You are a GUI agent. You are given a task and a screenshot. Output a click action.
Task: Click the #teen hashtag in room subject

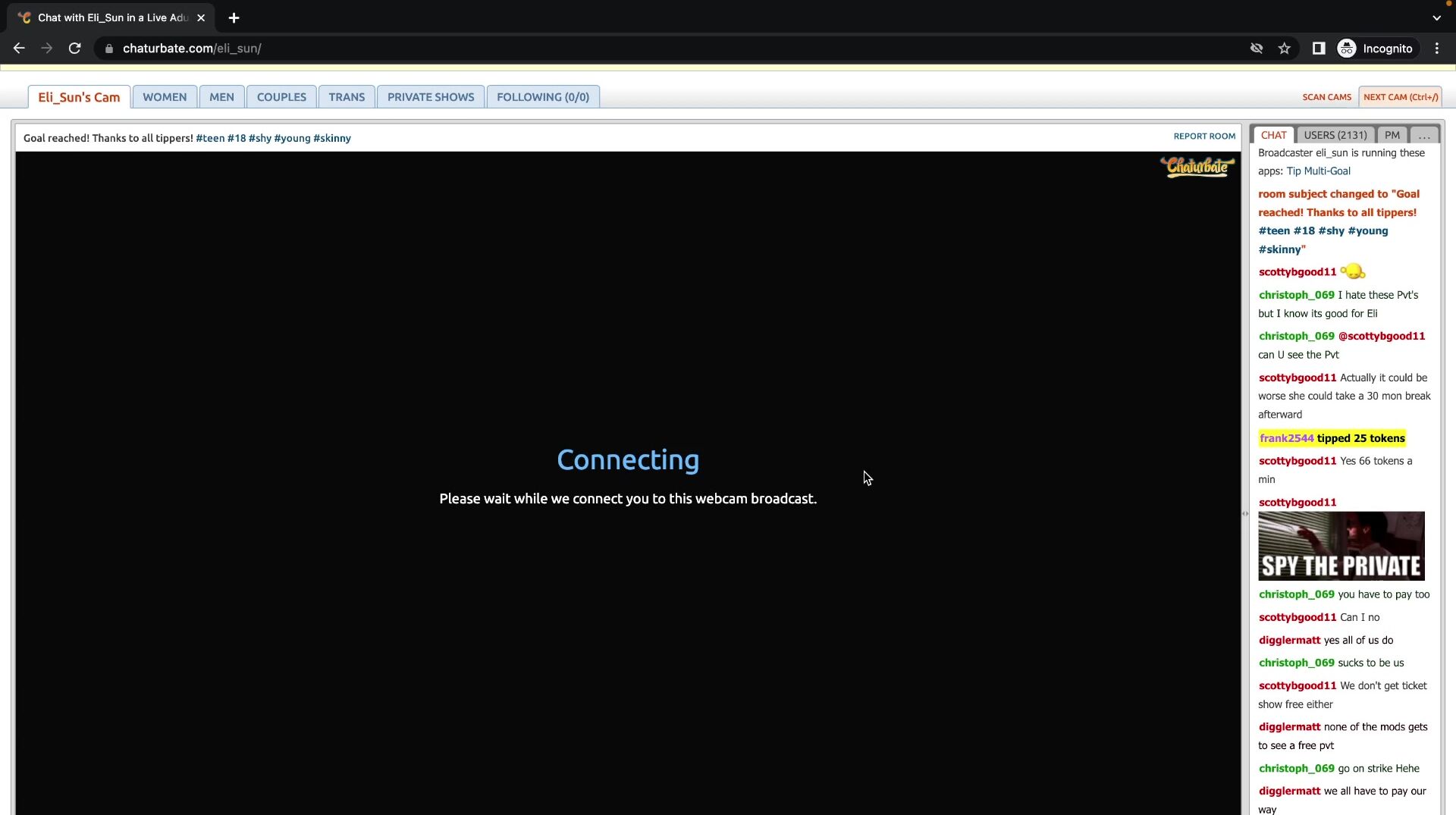tap(210, 138)
